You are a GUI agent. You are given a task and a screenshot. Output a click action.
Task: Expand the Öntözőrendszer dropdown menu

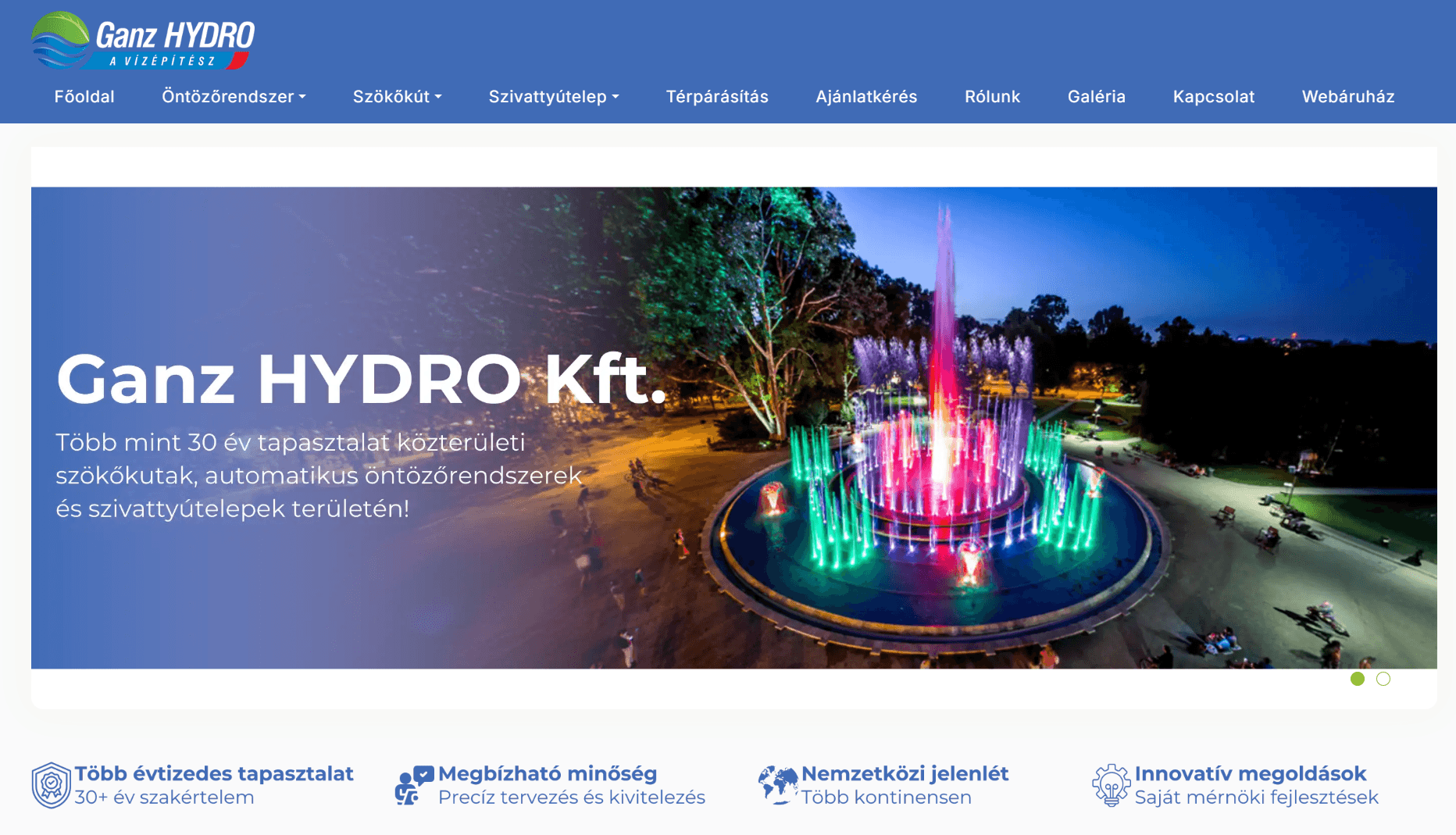234,97
